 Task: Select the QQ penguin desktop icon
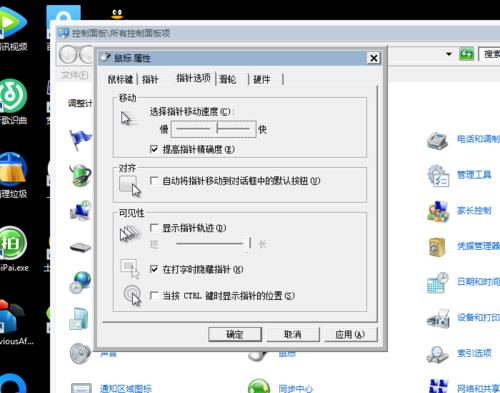pyautogui.click(x=117, y=13)
